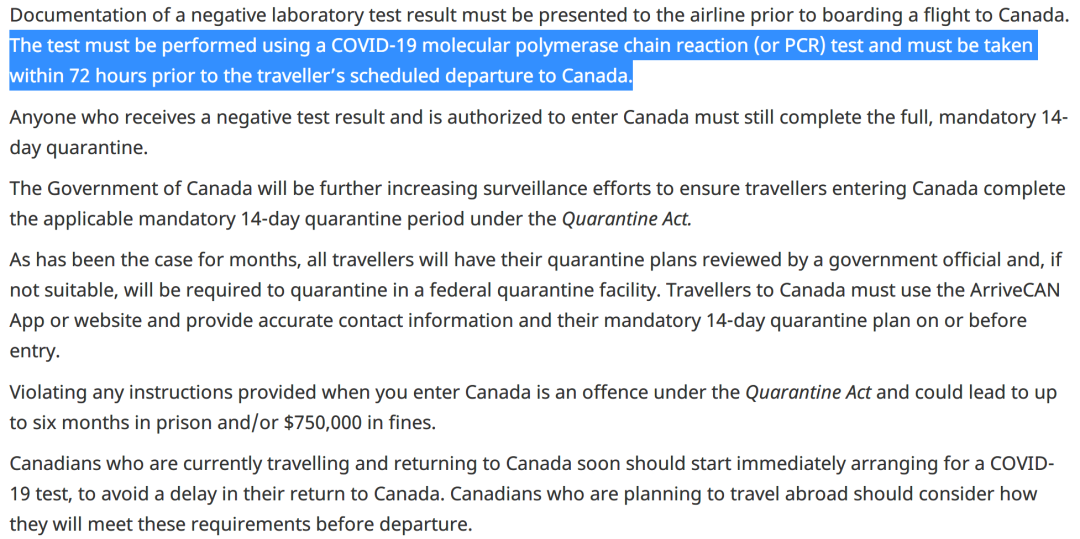1080x539 pixels.
Task: Click the italic Quarantine Act in offence paragraph
Action: point(809,393)
